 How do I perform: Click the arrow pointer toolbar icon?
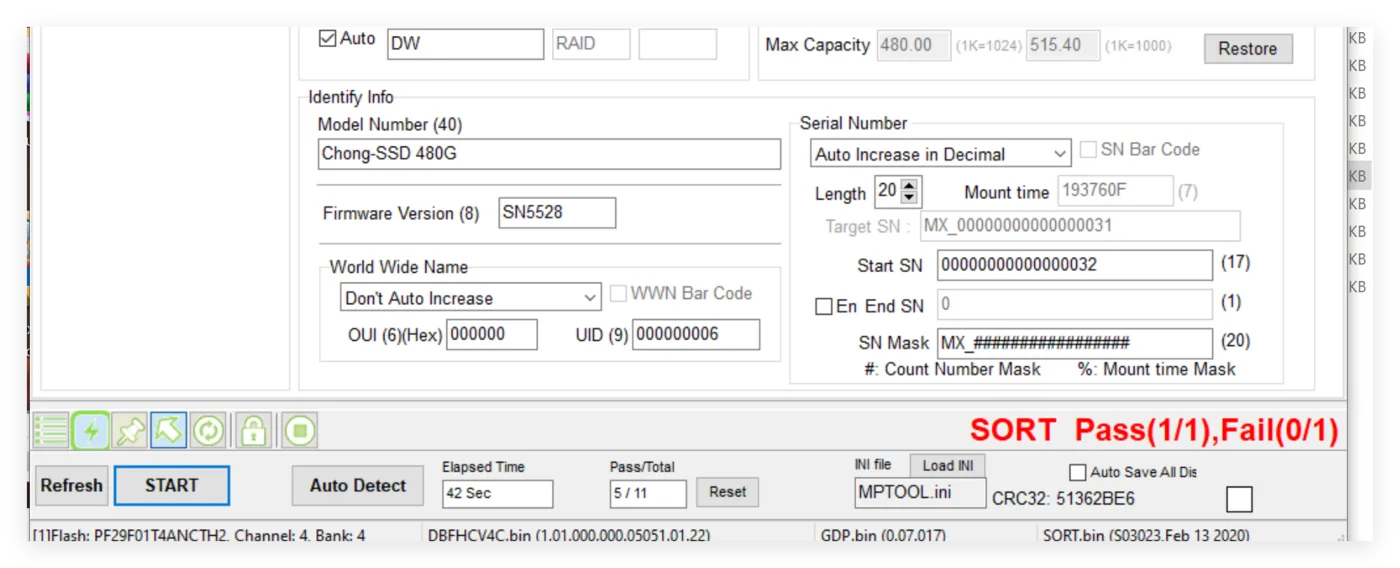[x=169, y=431]
